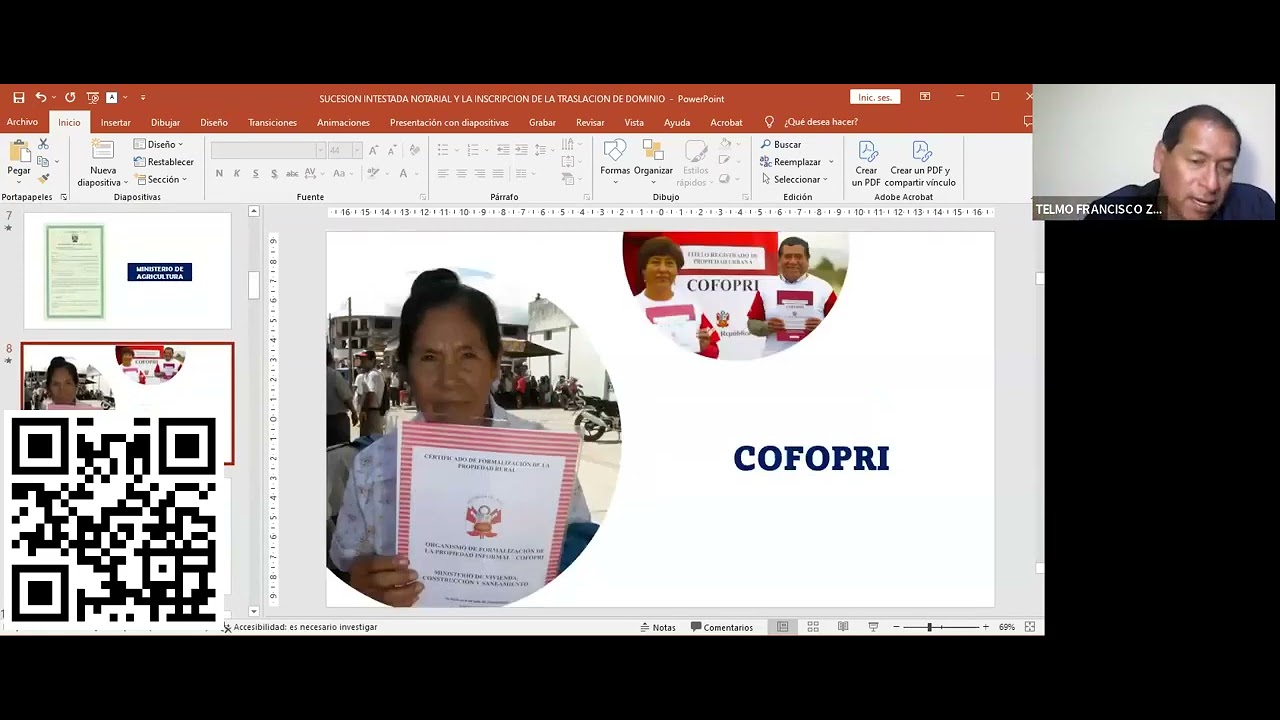1280x720 pixels.
Task: Center-align the paragraph text
Action: [461, 173]
